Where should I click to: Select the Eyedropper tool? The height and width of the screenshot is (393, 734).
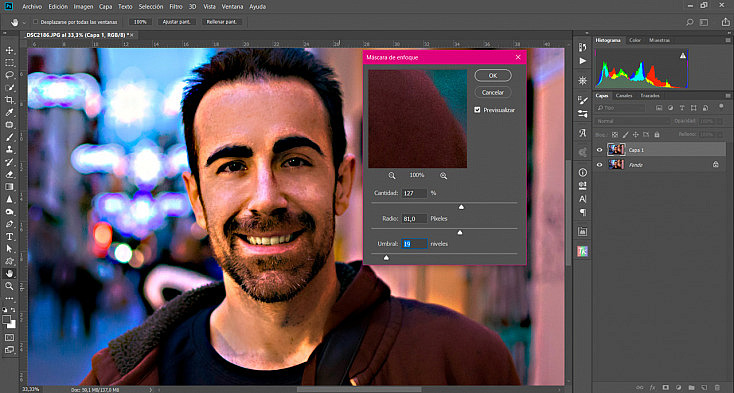tap(9, 112)
